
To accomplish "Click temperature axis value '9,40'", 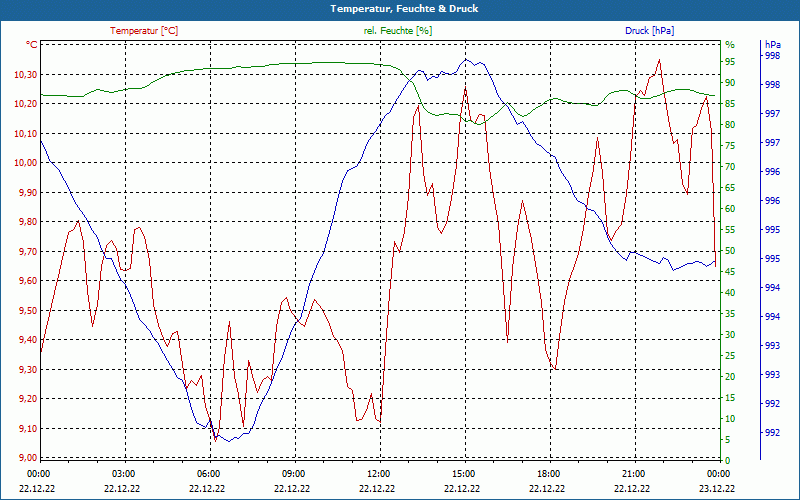I will [28, 340].
